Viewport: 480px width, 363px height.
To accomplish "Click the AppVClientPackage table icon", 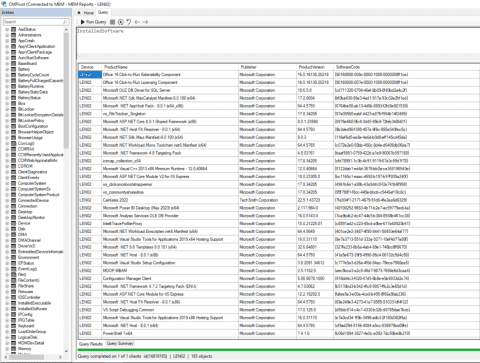I will coord(13,52).
